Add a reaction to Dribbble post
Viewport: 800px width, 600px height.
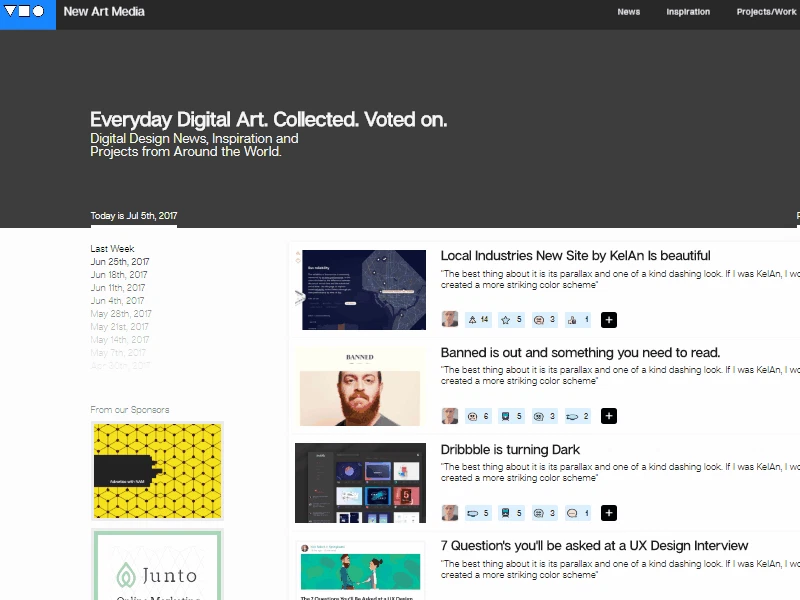[609, 513]
